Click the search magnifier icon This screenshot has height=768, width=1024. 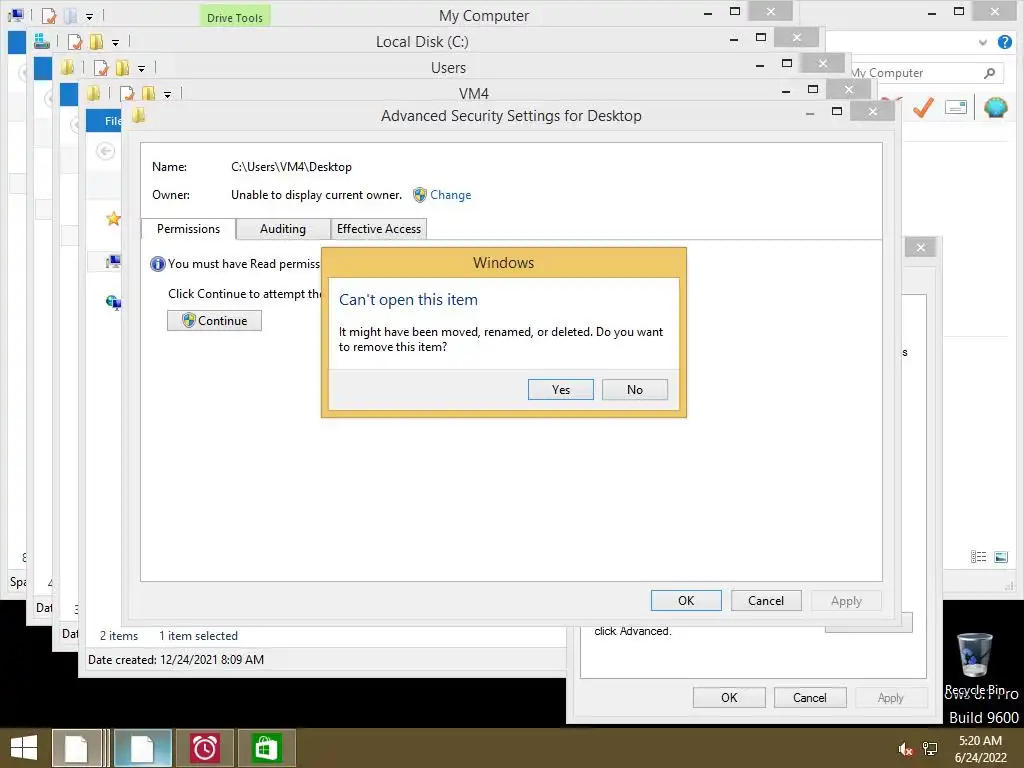[990, 73]
